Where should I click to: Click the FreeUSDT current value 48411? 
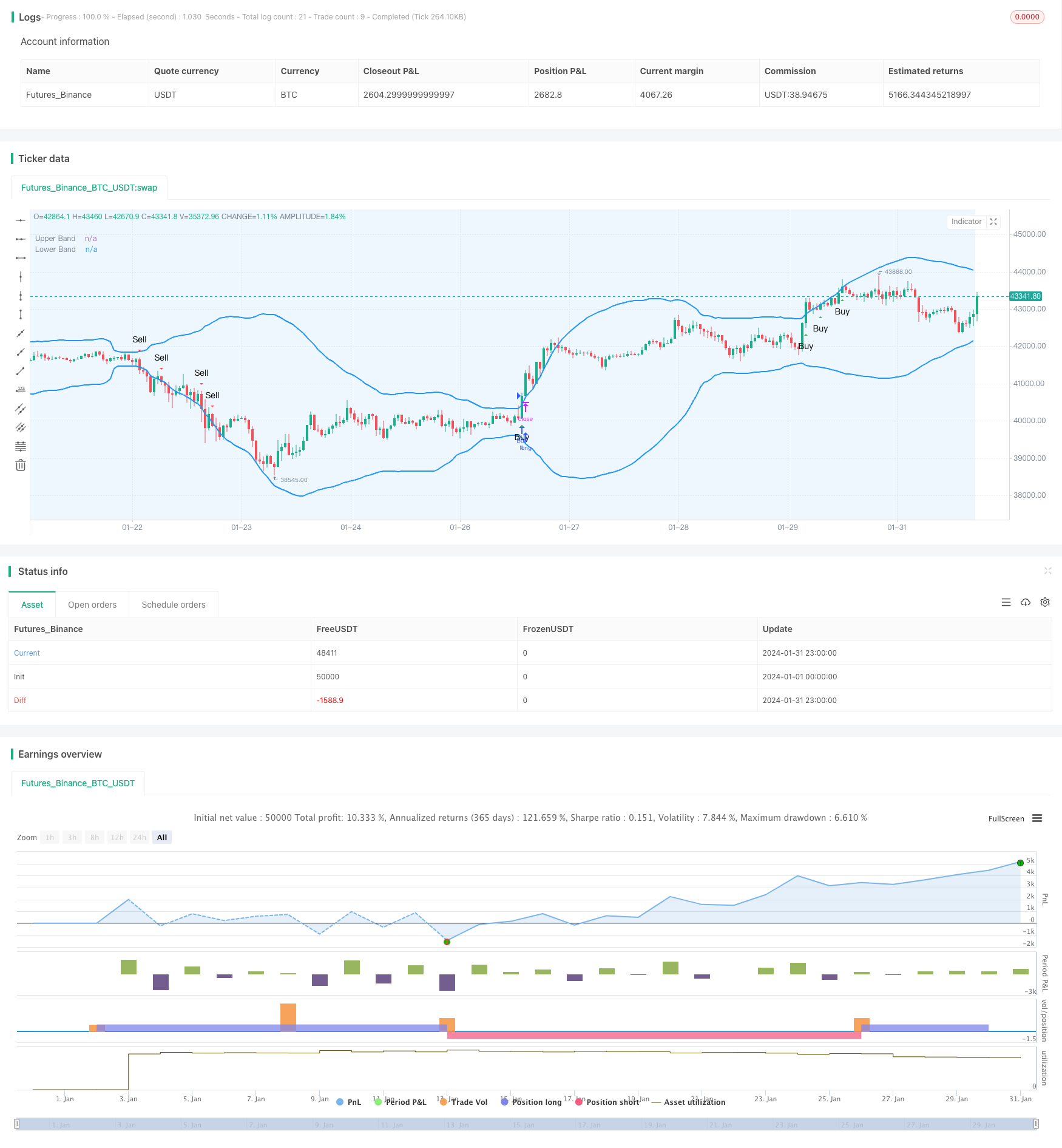click(326, 653)
